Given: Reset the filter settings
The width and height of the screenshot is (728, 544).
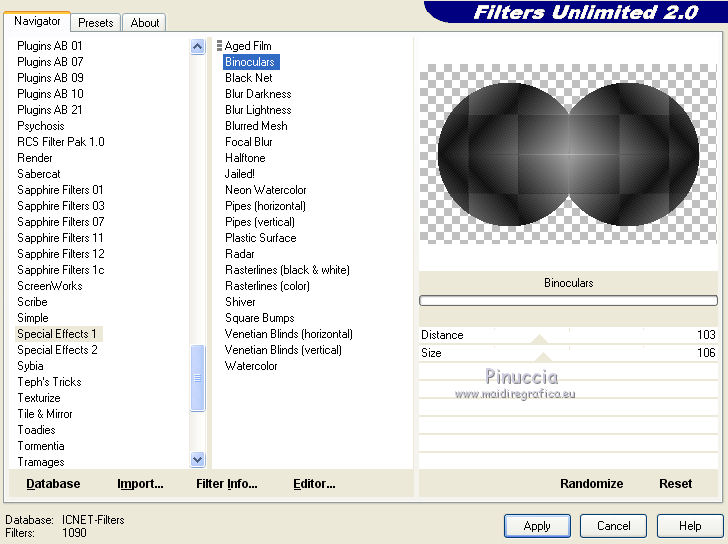Looking at the screenshot, I should pos(675,484).
